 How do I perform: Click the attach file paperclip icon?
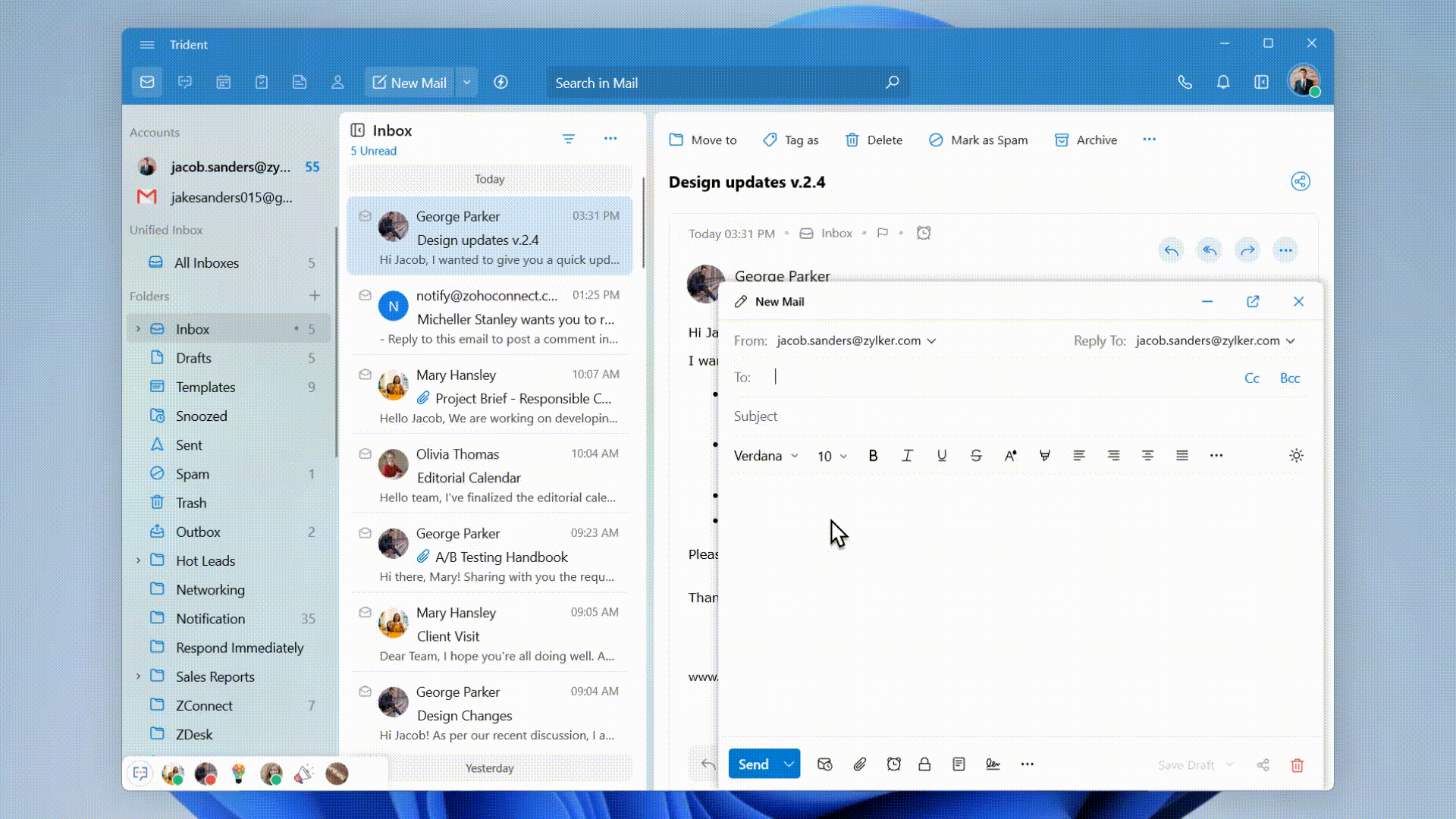click(859, 764)
